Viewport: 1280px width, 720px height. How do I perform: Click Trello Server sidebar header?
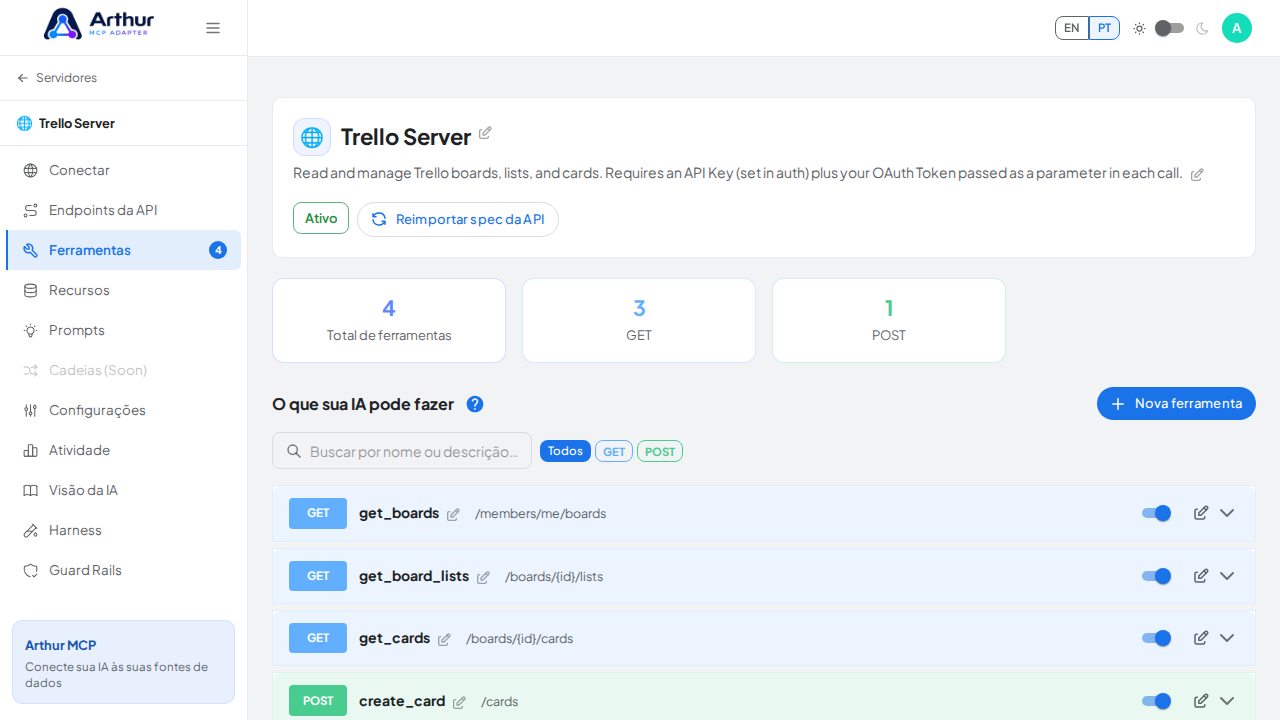click(x=123, y=123)
